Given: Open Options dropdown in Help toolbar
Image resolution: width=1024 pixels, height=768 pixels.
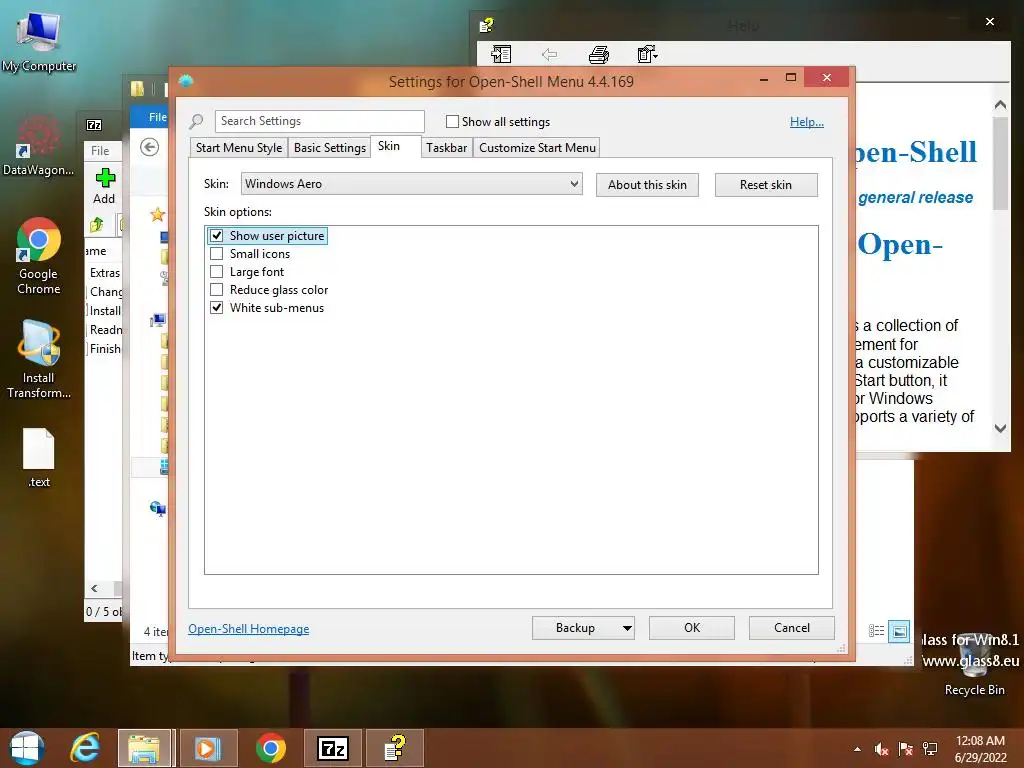Looking at the screenshot, I should (x=647, y=55).
